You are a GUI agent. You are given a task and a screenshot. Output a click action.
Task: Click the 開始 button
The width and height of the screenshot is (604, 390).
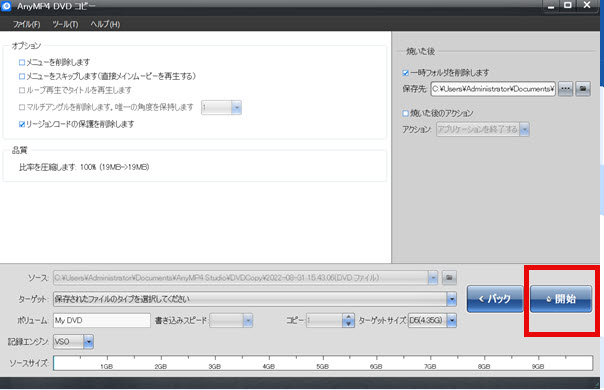(561, 299)
